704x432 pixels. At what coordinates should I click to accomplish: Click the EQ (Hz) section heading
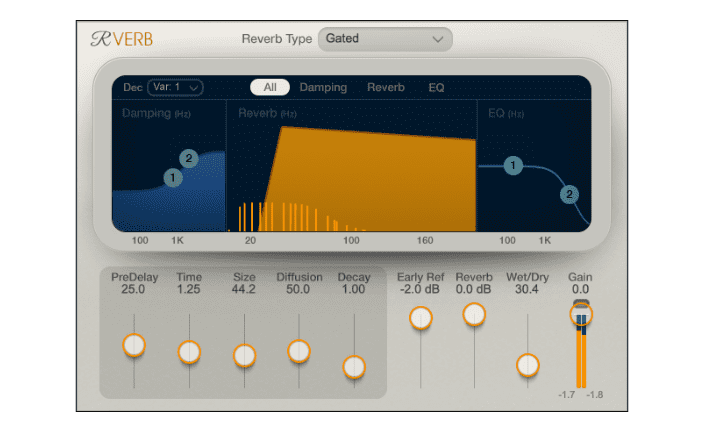[506, 113]
